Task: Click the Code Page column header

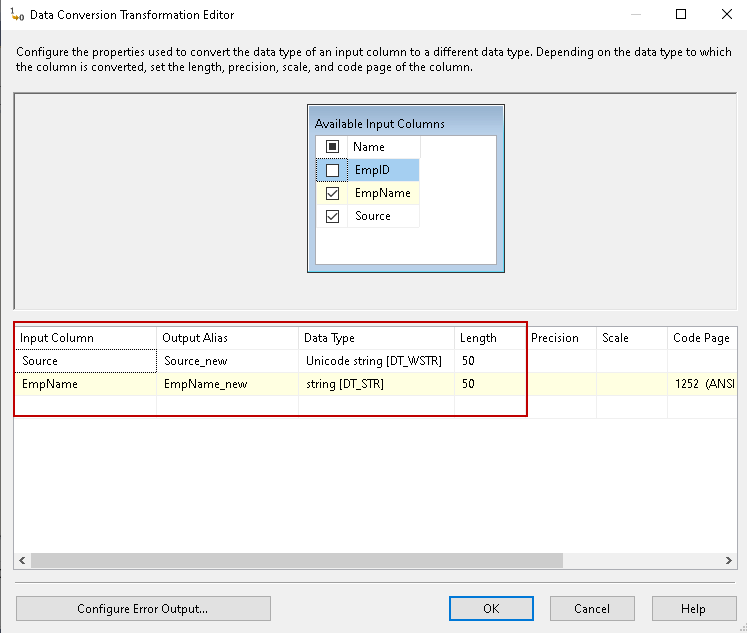Action: [x=703, y=338]
